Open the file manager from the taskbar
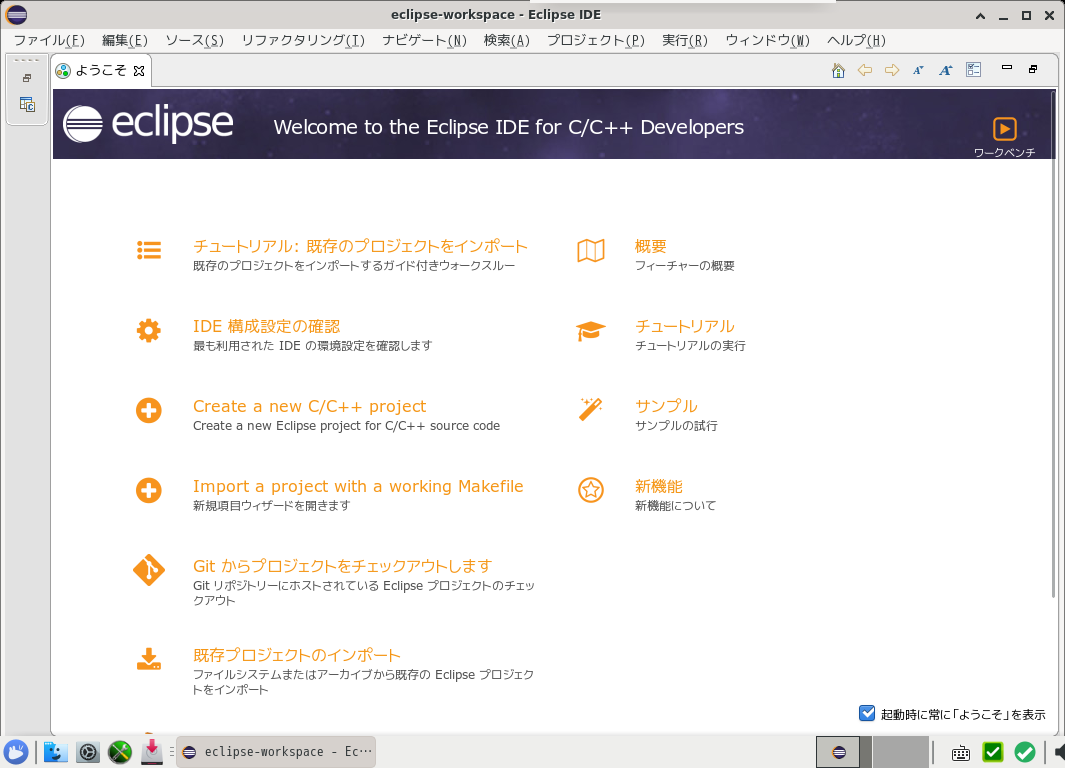 point(55,752)
